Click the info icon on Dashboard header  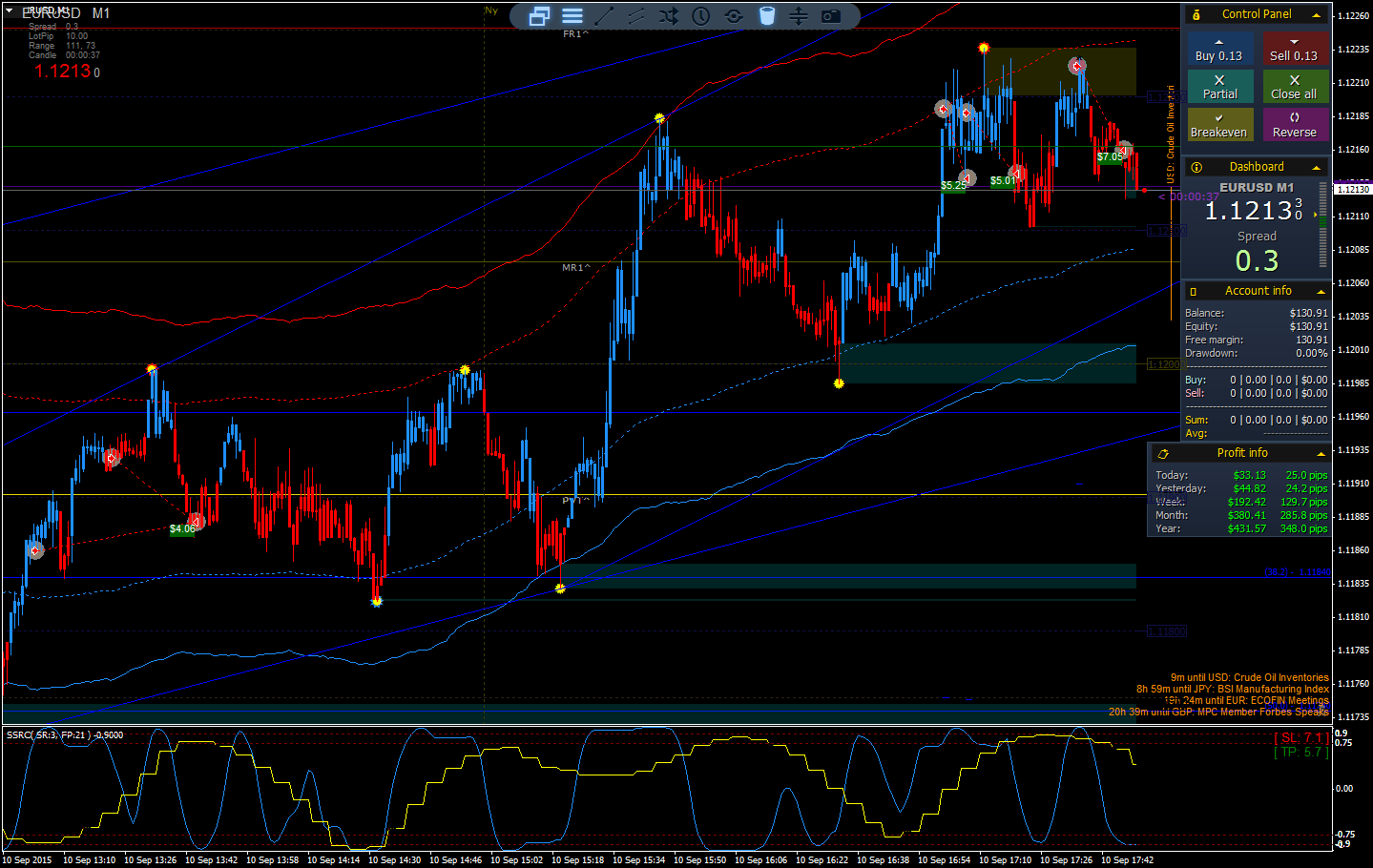point(1196,167)
